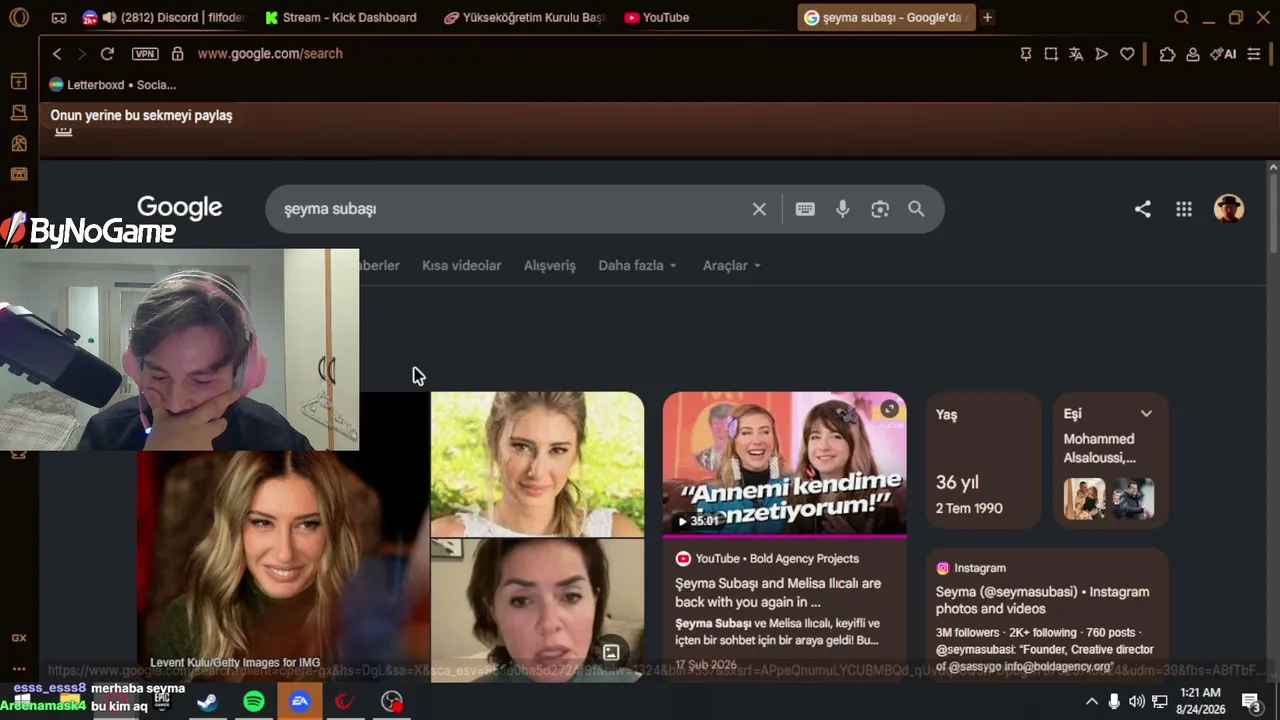
Task: Add page to bookmarks with heart icon
Action: tap(1127, 54)
